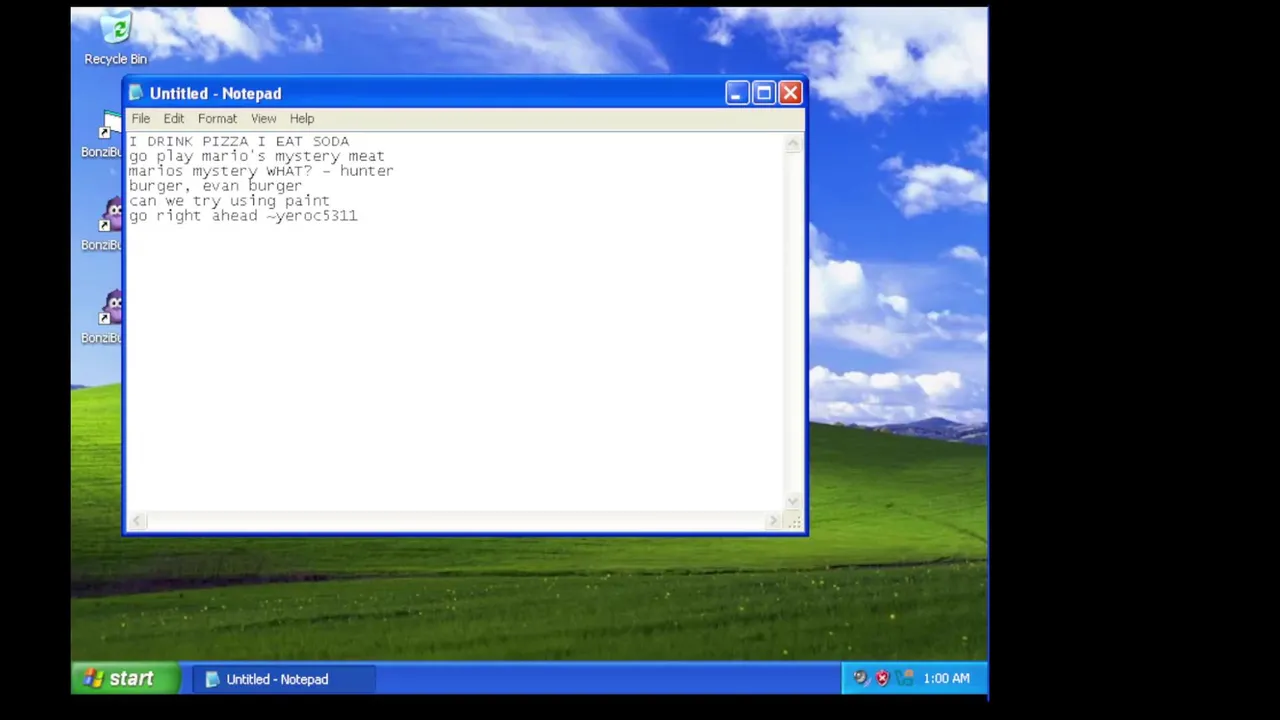Click the "Untitled - Notepad" window title
The image size is (1280, 720).
click(215, 93)
